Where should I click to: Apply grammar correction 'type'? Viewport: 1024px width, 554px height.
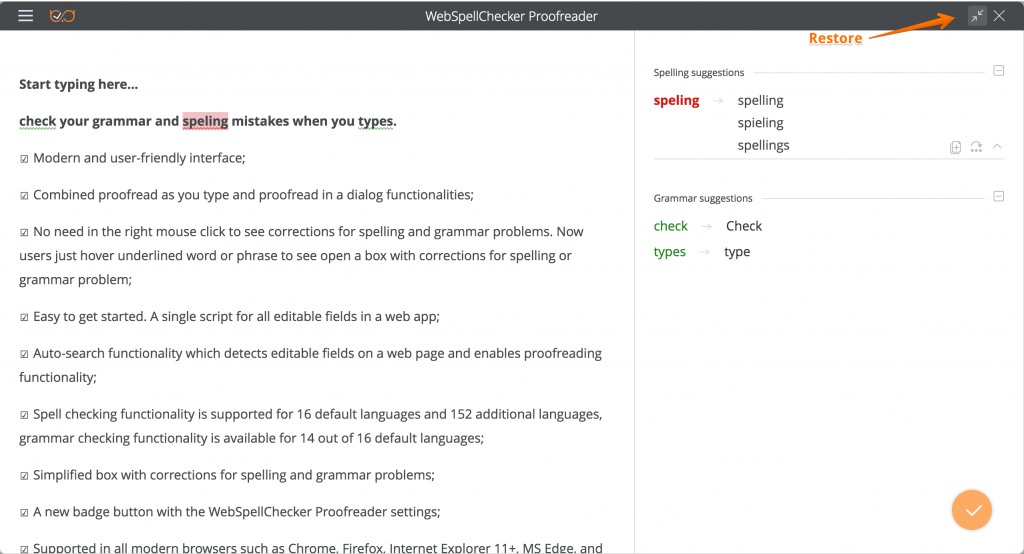737,252
